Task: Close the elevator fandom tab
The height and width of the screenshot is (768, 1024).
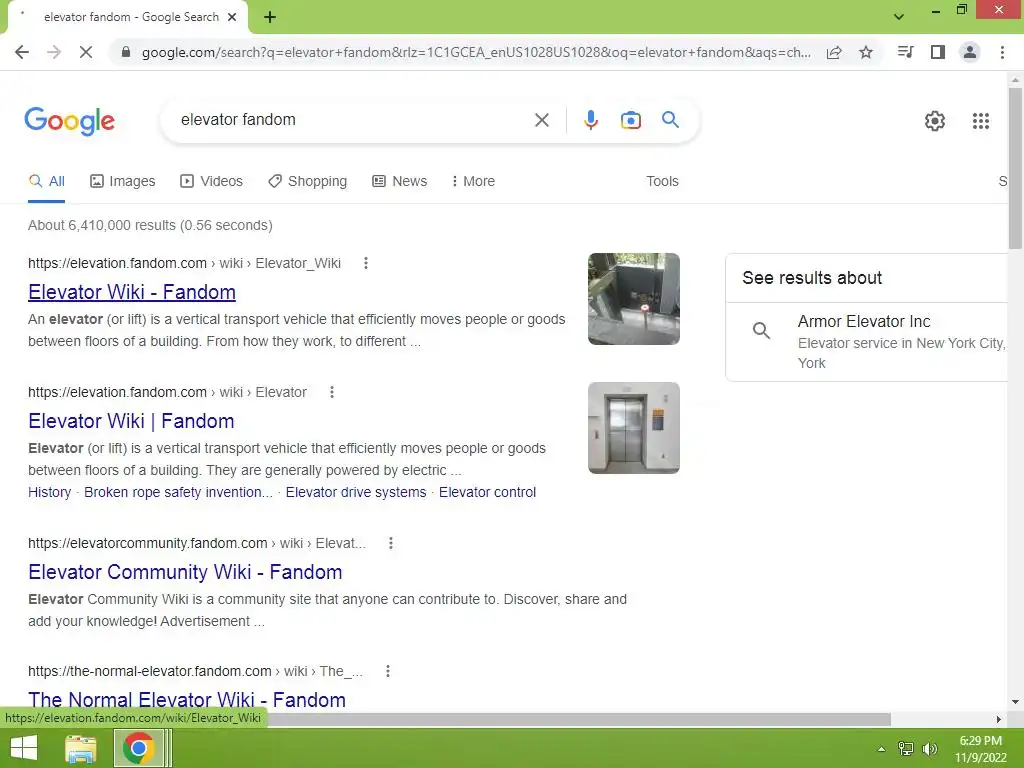Action: (232, 17)
